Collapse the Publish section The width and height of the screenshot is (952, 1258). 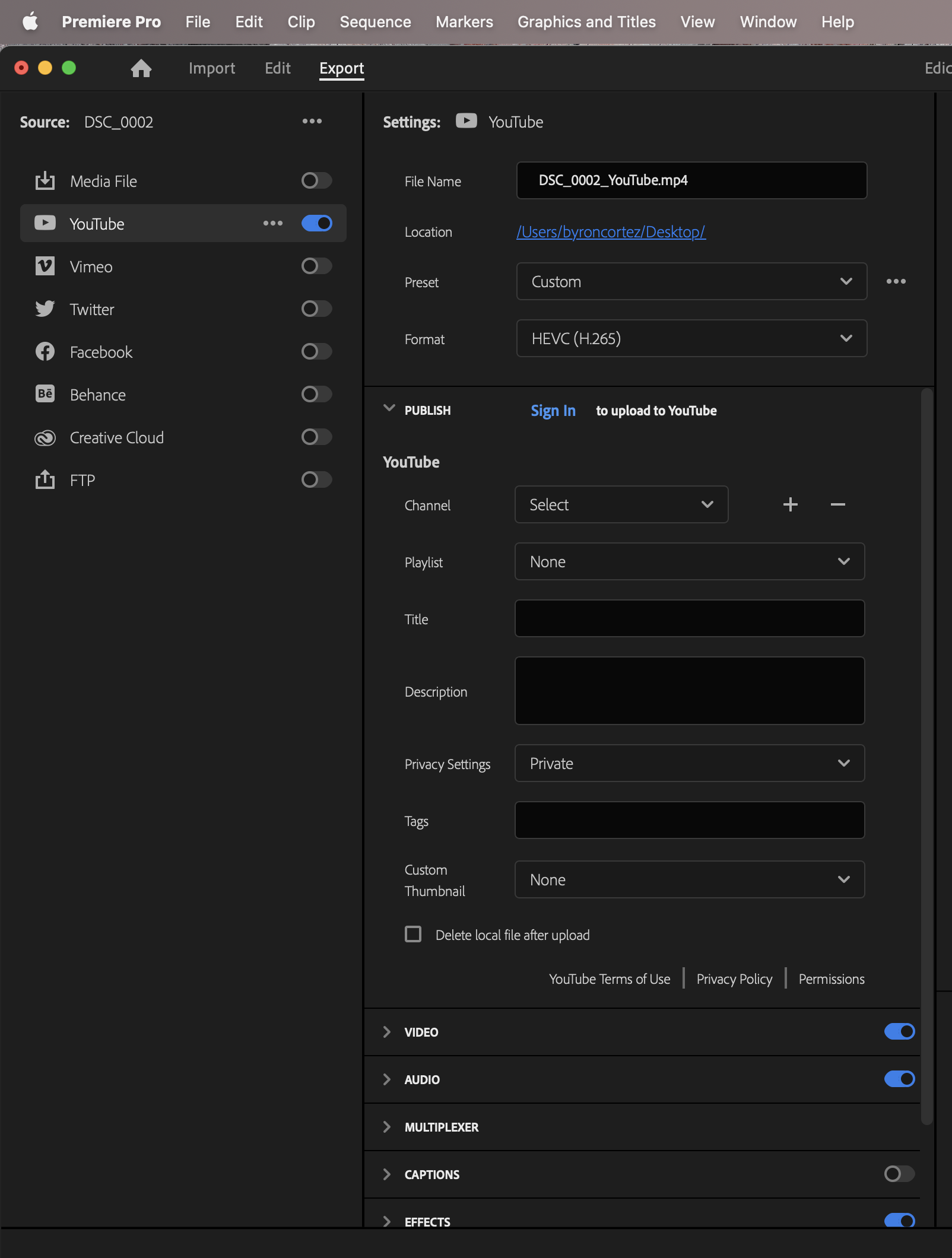390,409
